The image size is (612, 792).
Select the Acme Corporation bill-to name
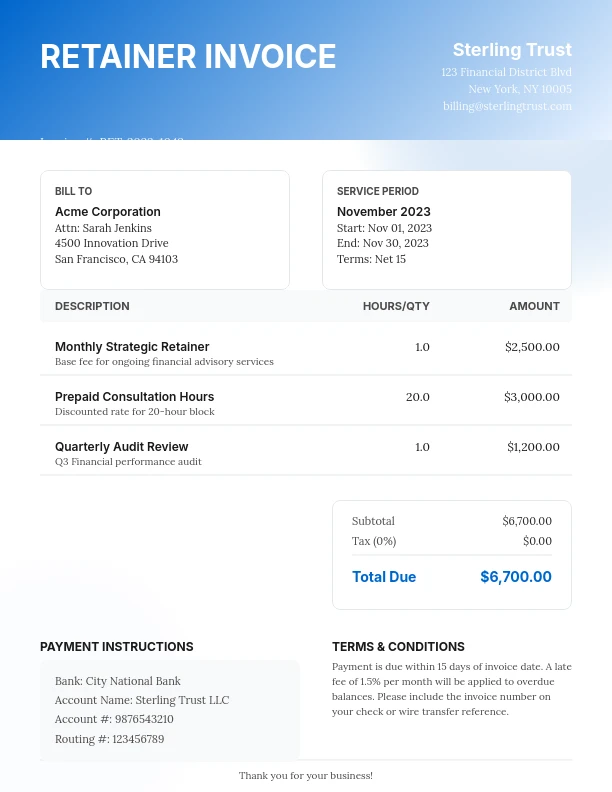(108, 212)
